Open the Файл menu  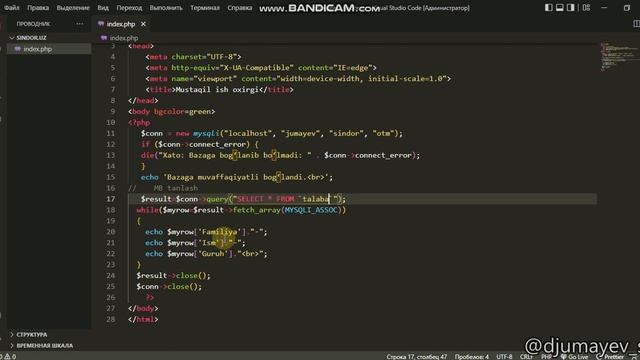(12, 8)
